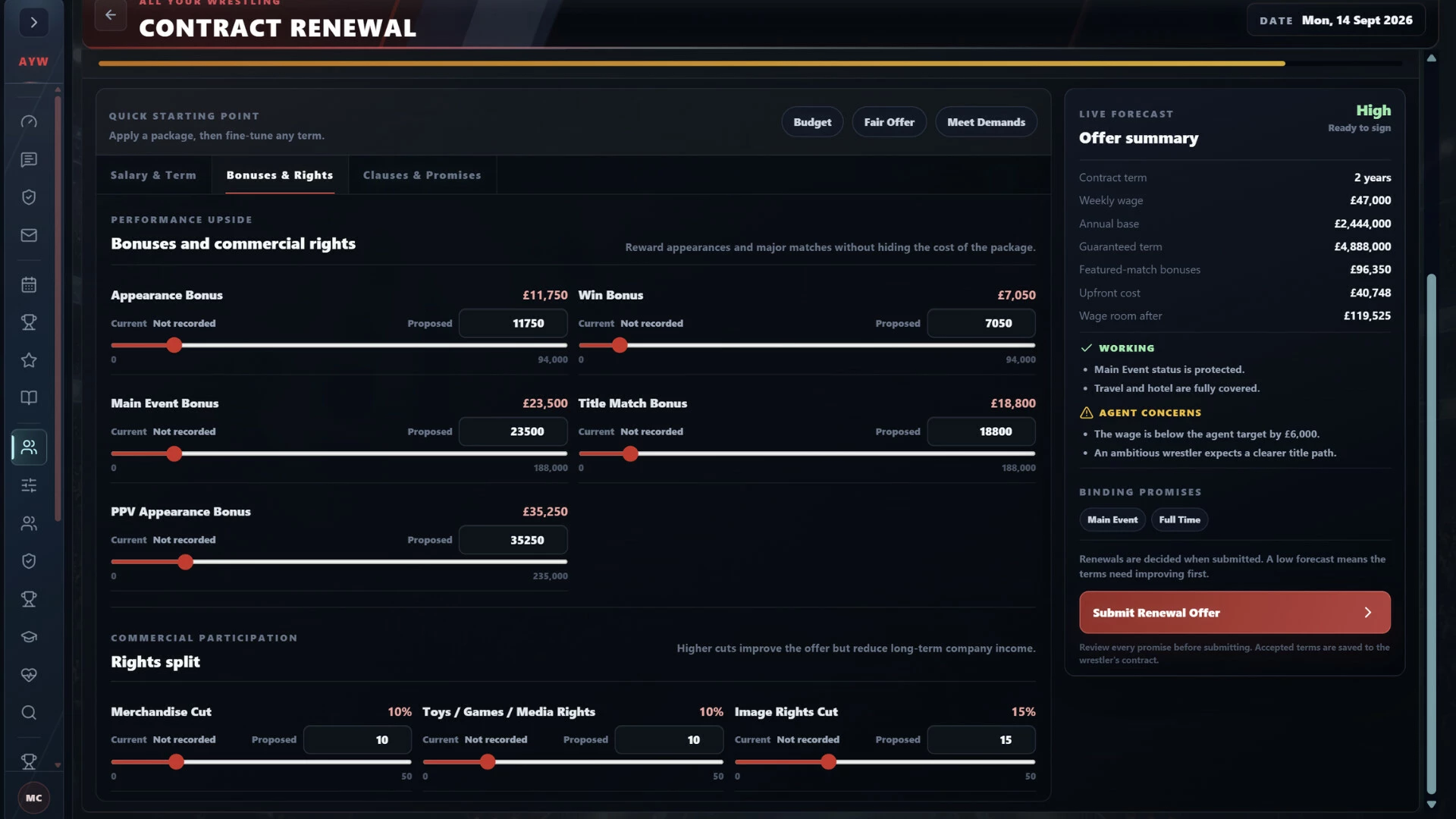1456x819 pixels.
Task: Open the chat messages sidebar icon
Action: 29,159
